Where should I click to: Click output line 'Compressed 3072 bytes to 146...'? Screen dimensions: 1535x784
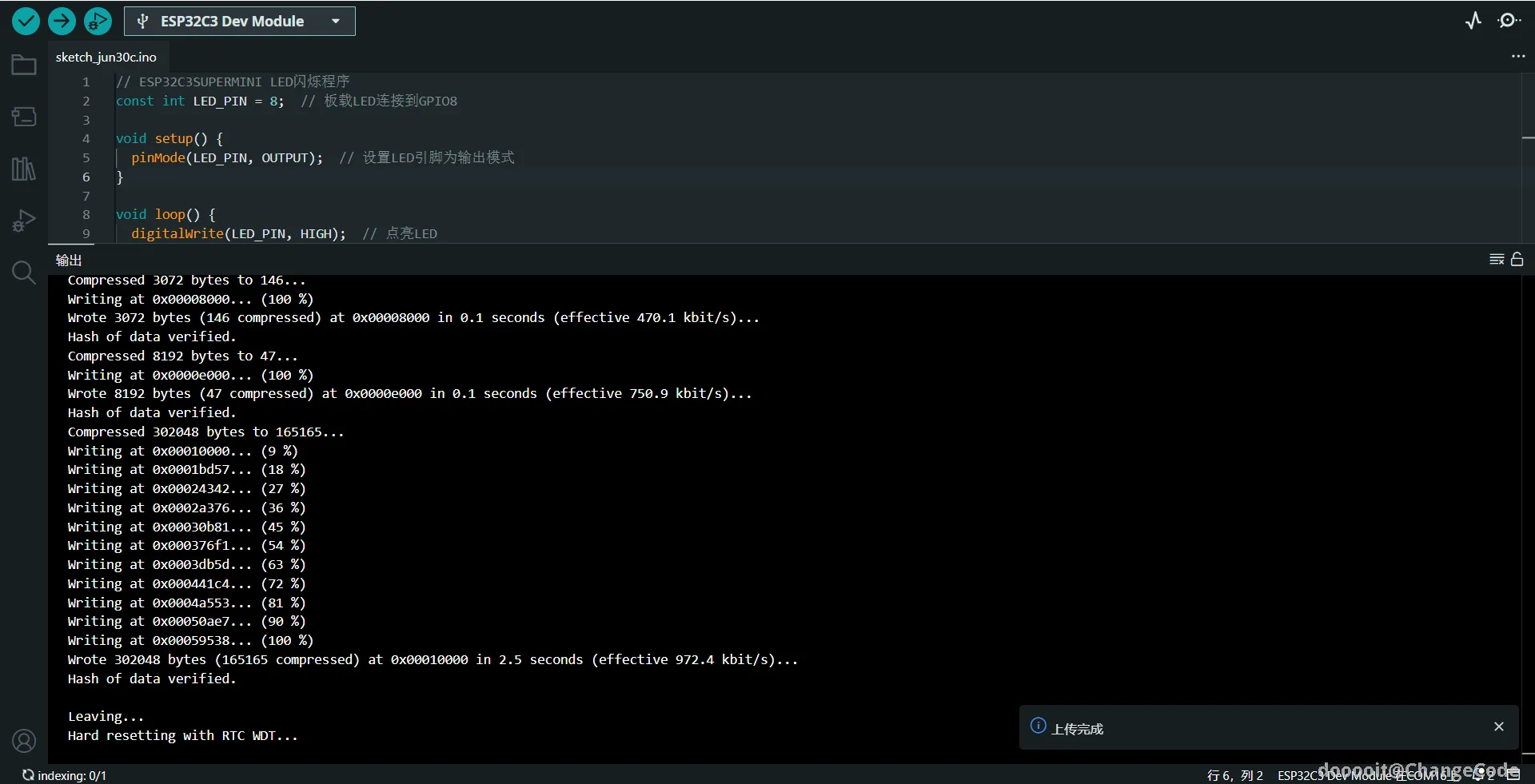tap(186, 281)
